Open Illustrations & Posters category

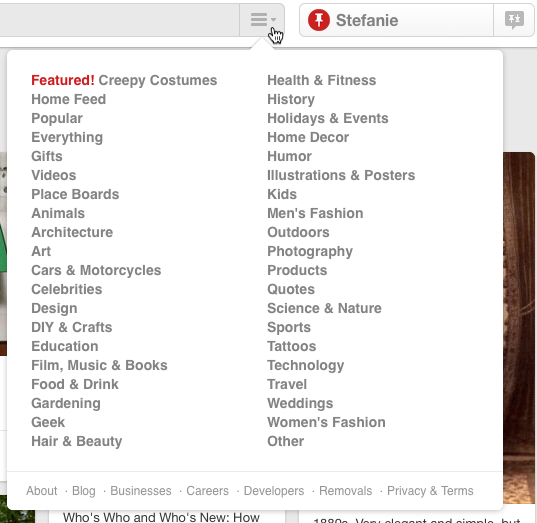point(341,175)
